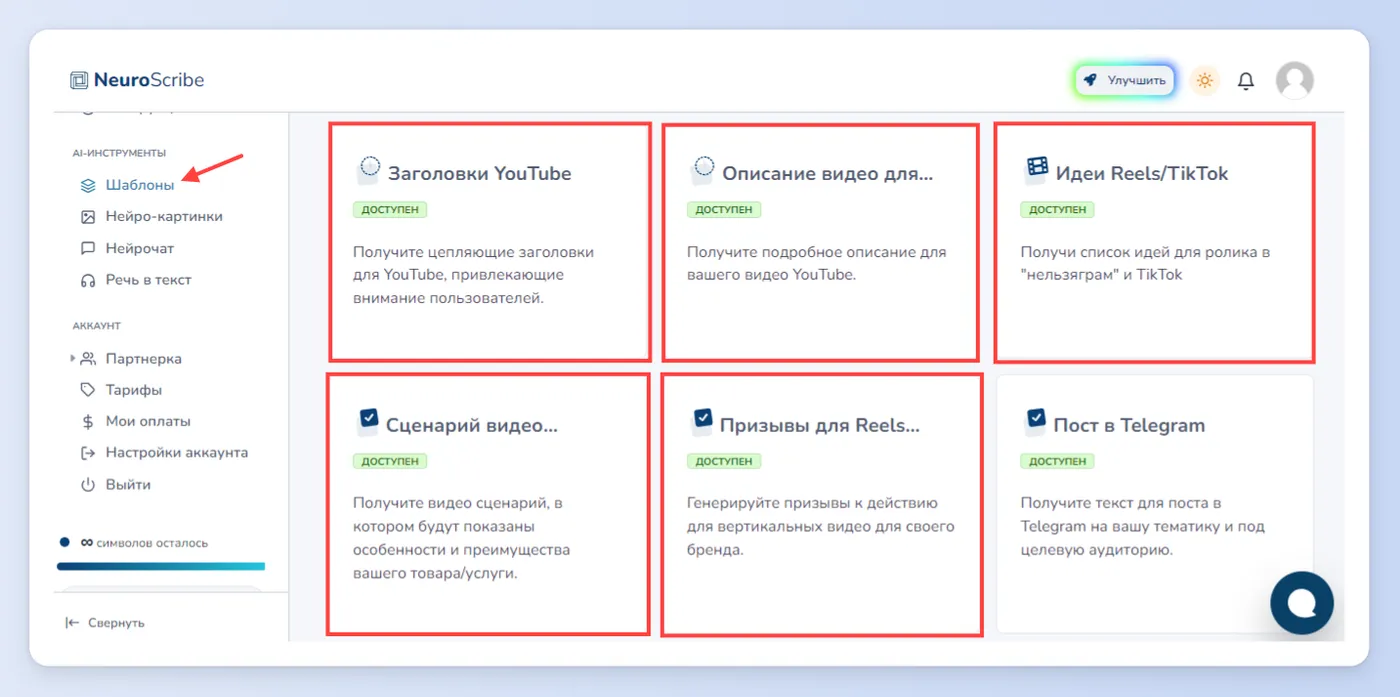Open the Заголовки YouTube template card

pos(490,241)
